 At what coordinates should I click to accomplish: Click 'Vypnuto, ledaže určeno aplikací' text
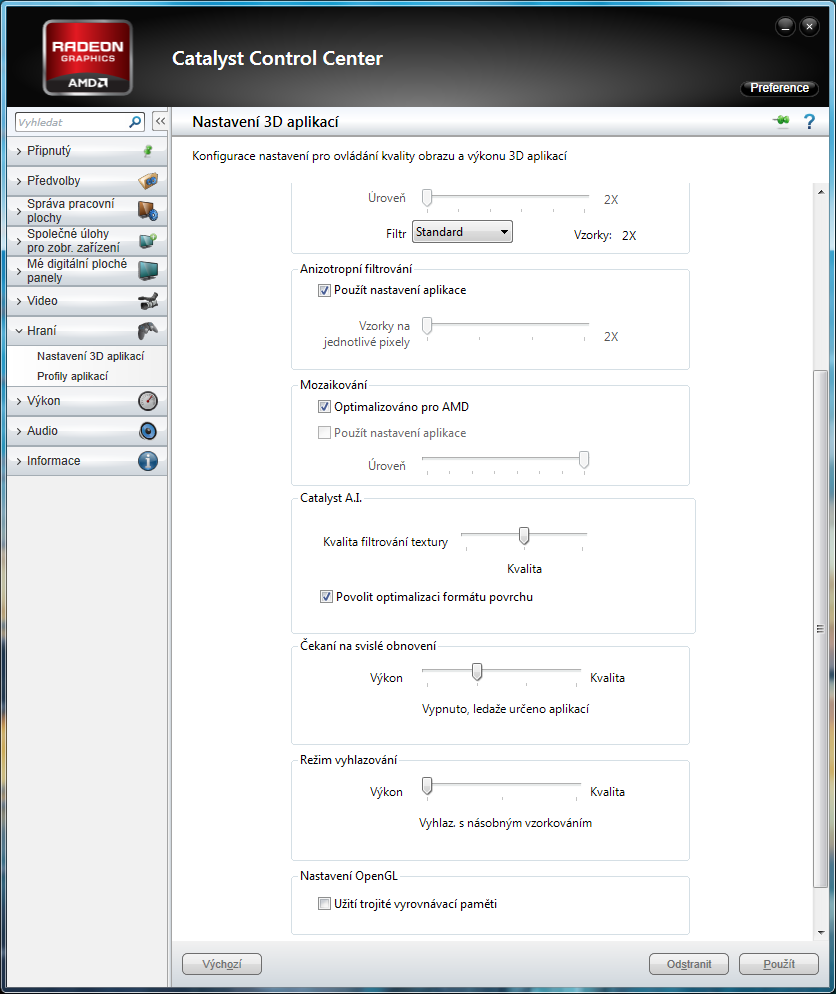pyautogui.click(x=505, y=709)
